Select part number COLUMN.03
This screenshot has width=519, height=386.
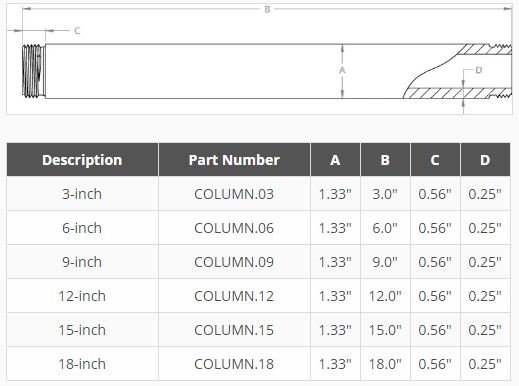pyautogui.click(x=234, y=194)
